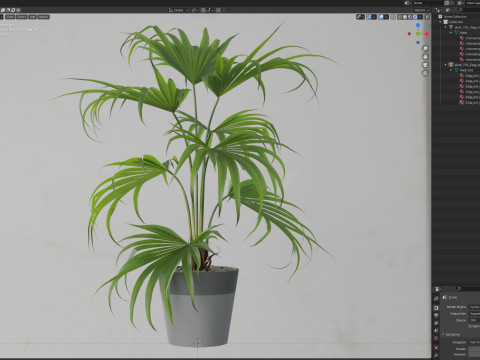Open the View menu in the viewport header
Screen dimensions: 480x360
10,17
